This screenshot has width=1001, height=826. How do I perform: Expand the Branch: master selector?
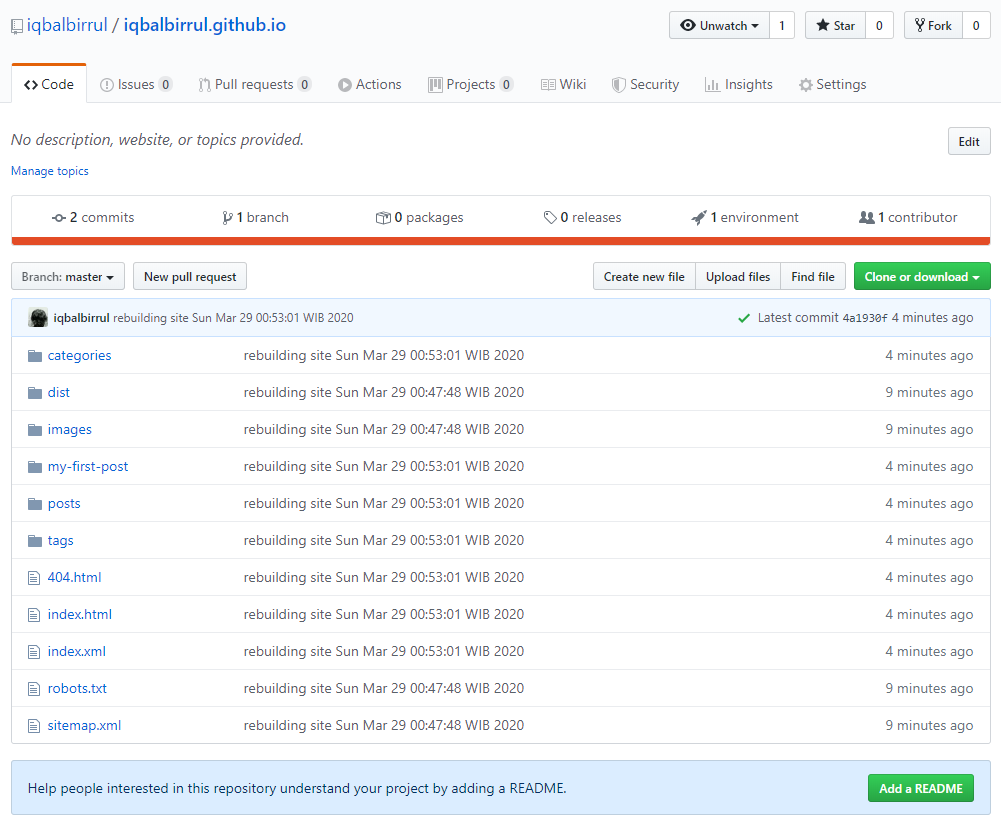(x=68, y=277)
